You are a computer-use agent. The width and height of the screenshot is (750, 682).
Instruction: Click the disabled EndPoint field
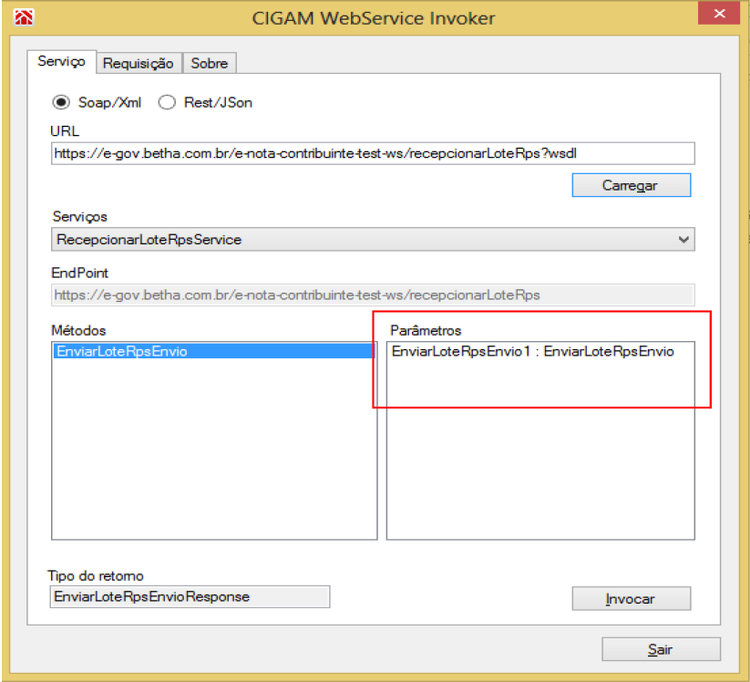[x=373, y=295]
